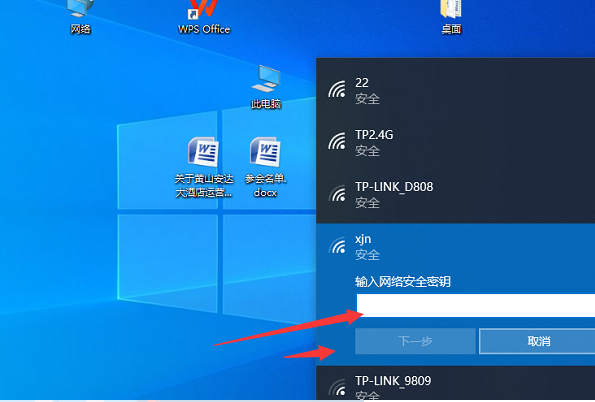The height and width of the screenshot is (402, 595).
Task: Pick the TP-LINK_D808 network from list
Action: point(455,194)
